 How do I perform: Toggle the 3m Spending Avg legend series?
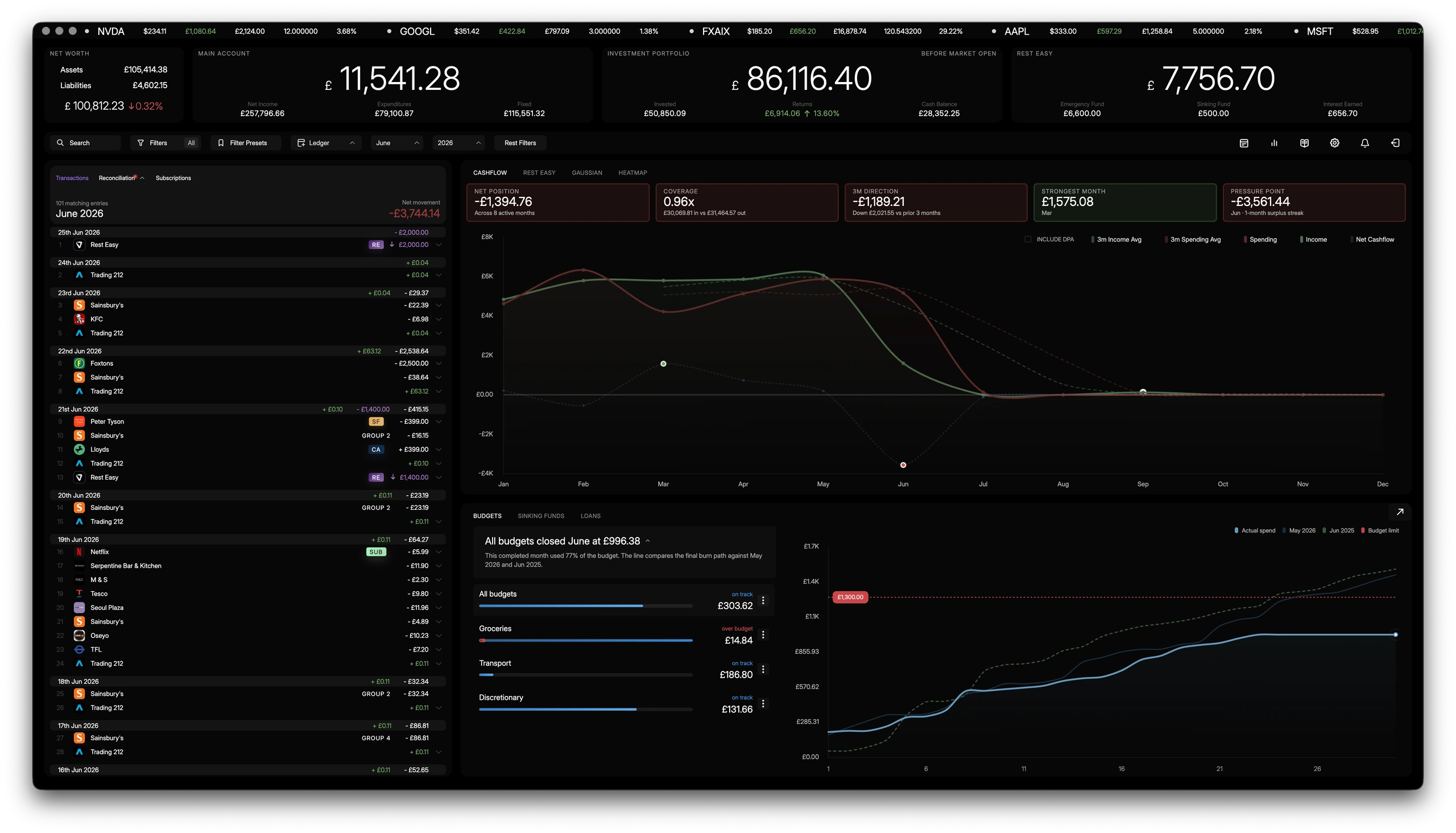point(1192,240)
